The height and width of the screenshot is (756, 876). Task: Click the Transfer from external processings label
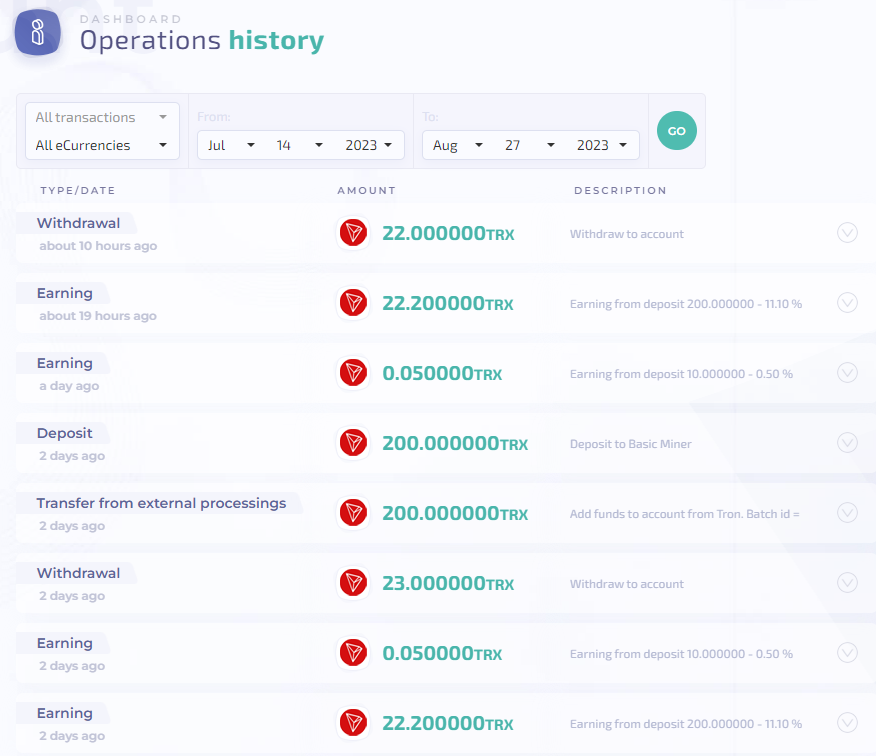(x=161, y=503)
